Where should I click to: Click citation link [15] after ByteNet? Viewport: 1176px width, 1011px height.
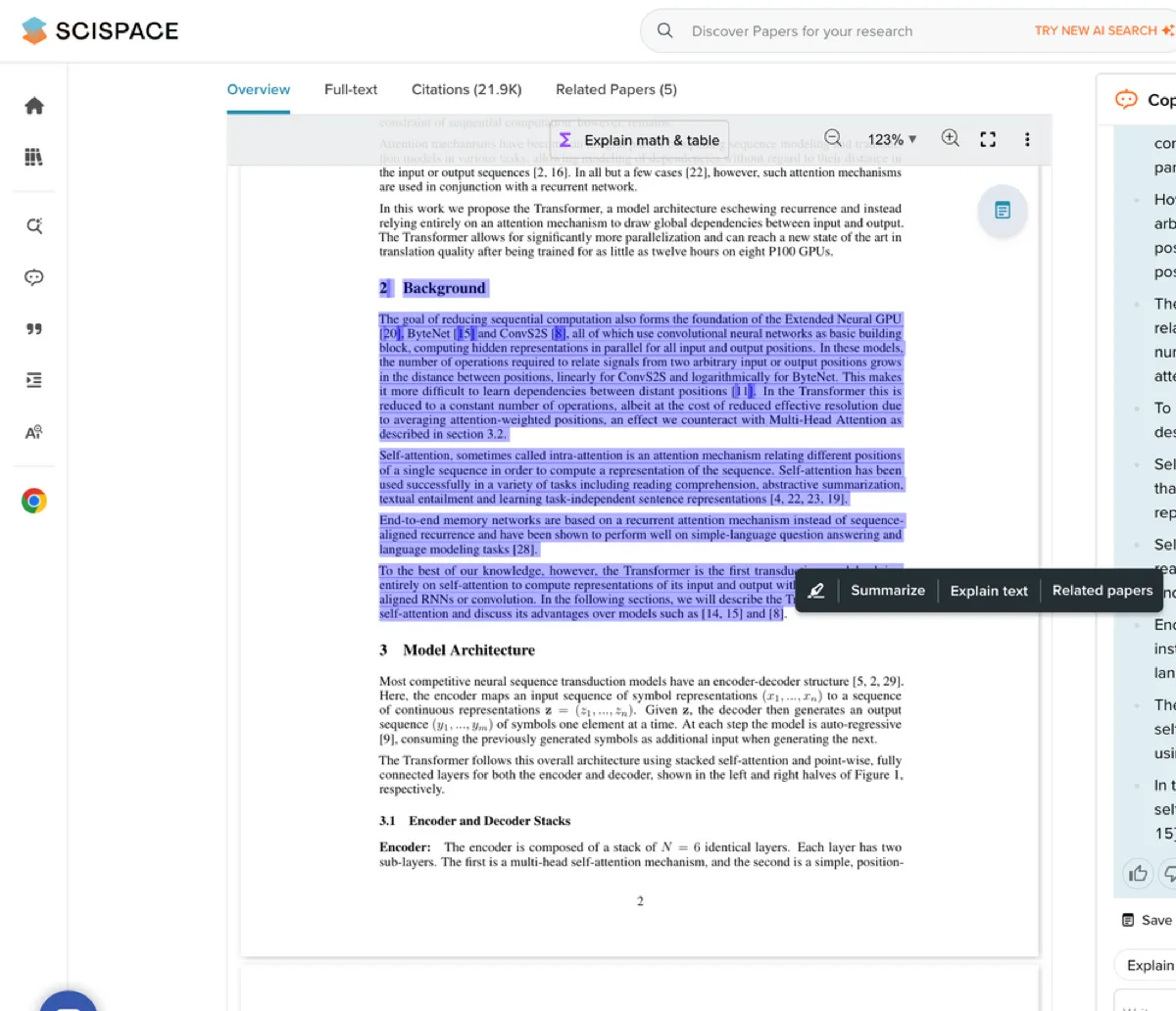(465, 333)
